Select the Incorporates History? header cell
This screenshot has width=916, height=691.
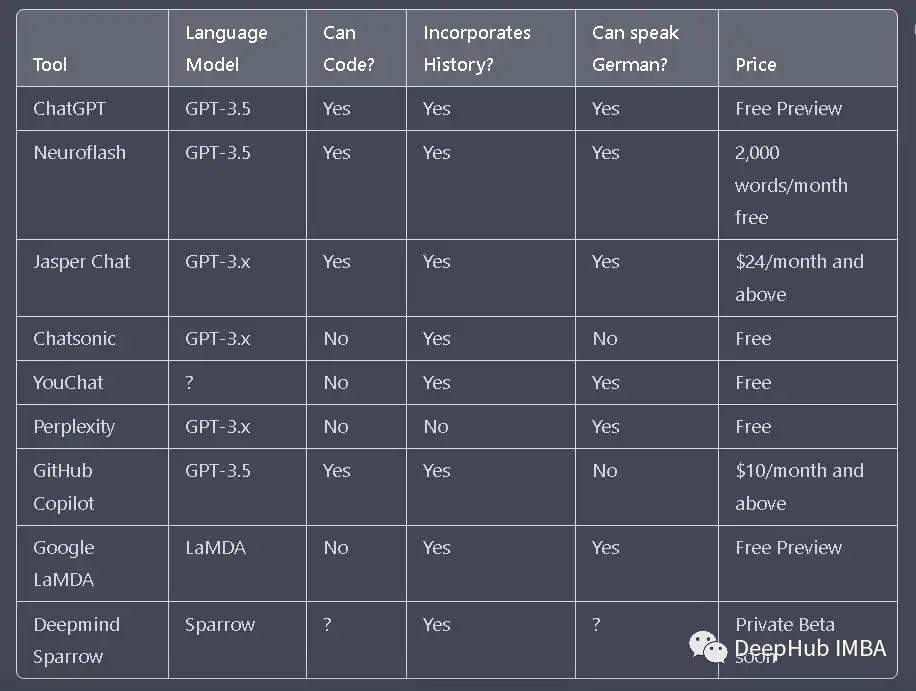coord(477,48)
